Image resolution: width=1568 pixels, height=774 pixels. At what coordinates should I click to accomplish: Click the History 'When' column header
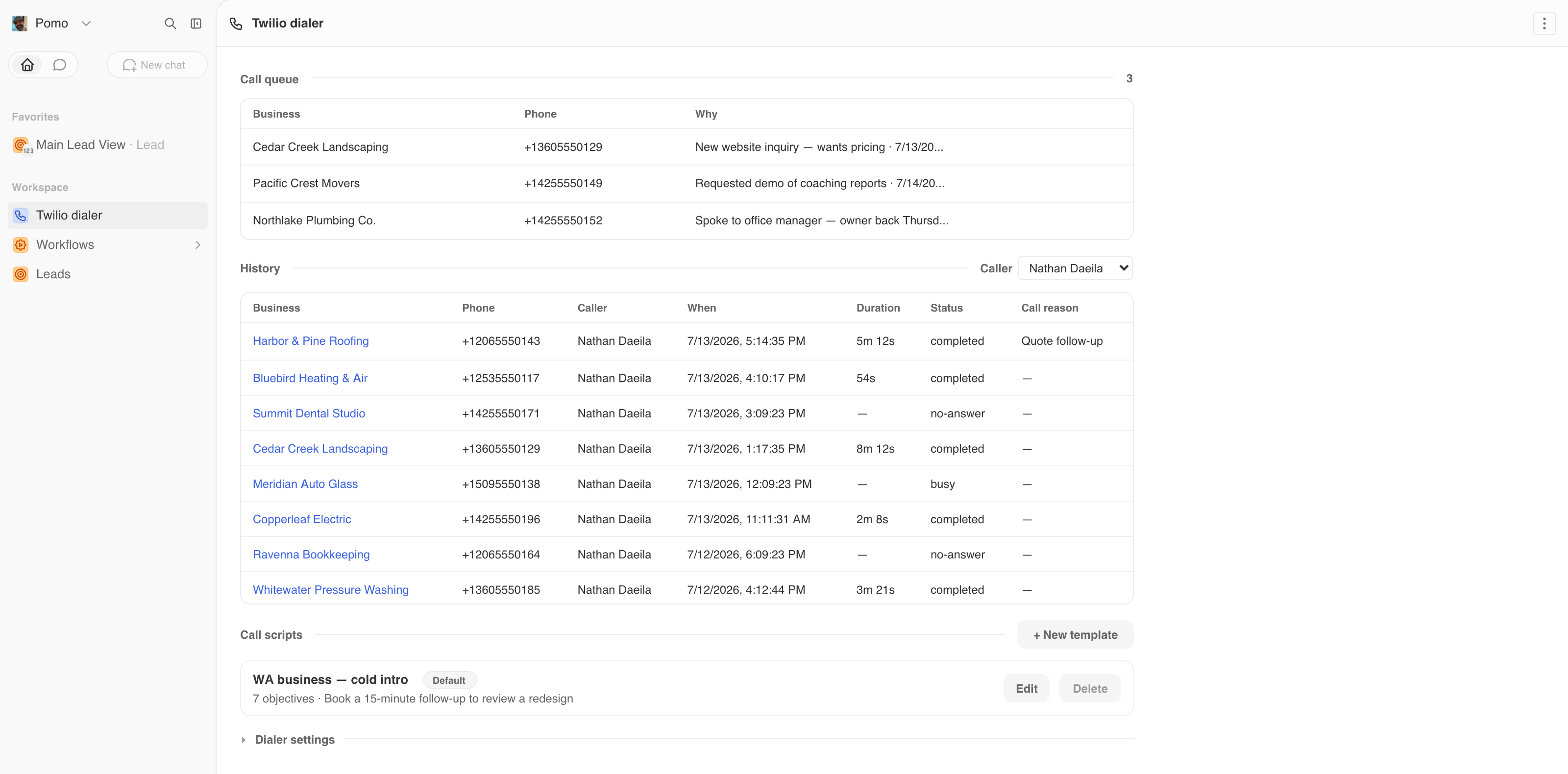click(701, 308)
